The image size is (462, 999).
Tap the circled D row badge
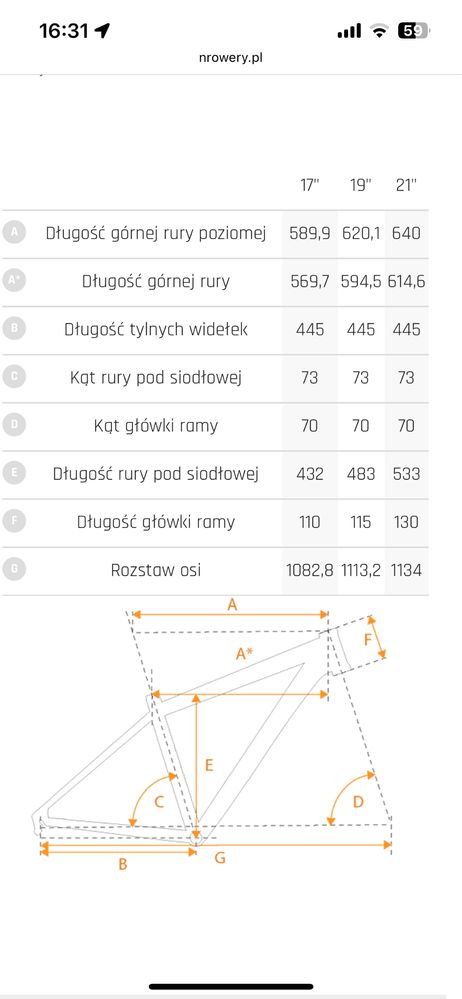(13, 425)
